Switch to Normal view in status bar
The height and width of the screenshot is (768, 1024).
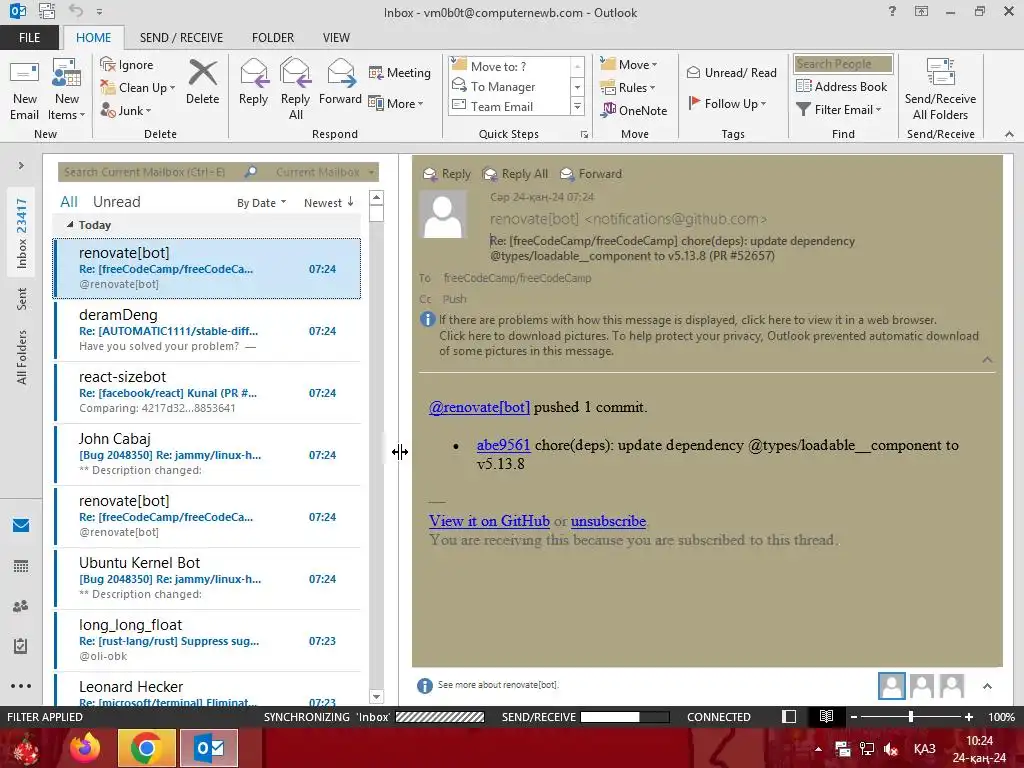789,716
